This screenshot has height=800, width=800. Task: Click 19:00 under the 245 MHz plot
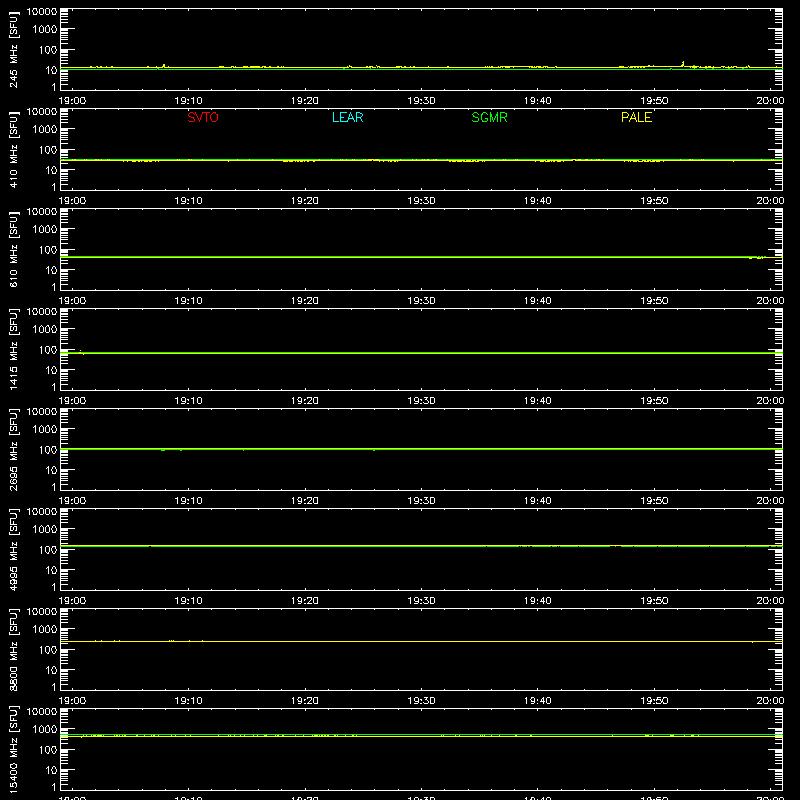[x=72, y=101]
